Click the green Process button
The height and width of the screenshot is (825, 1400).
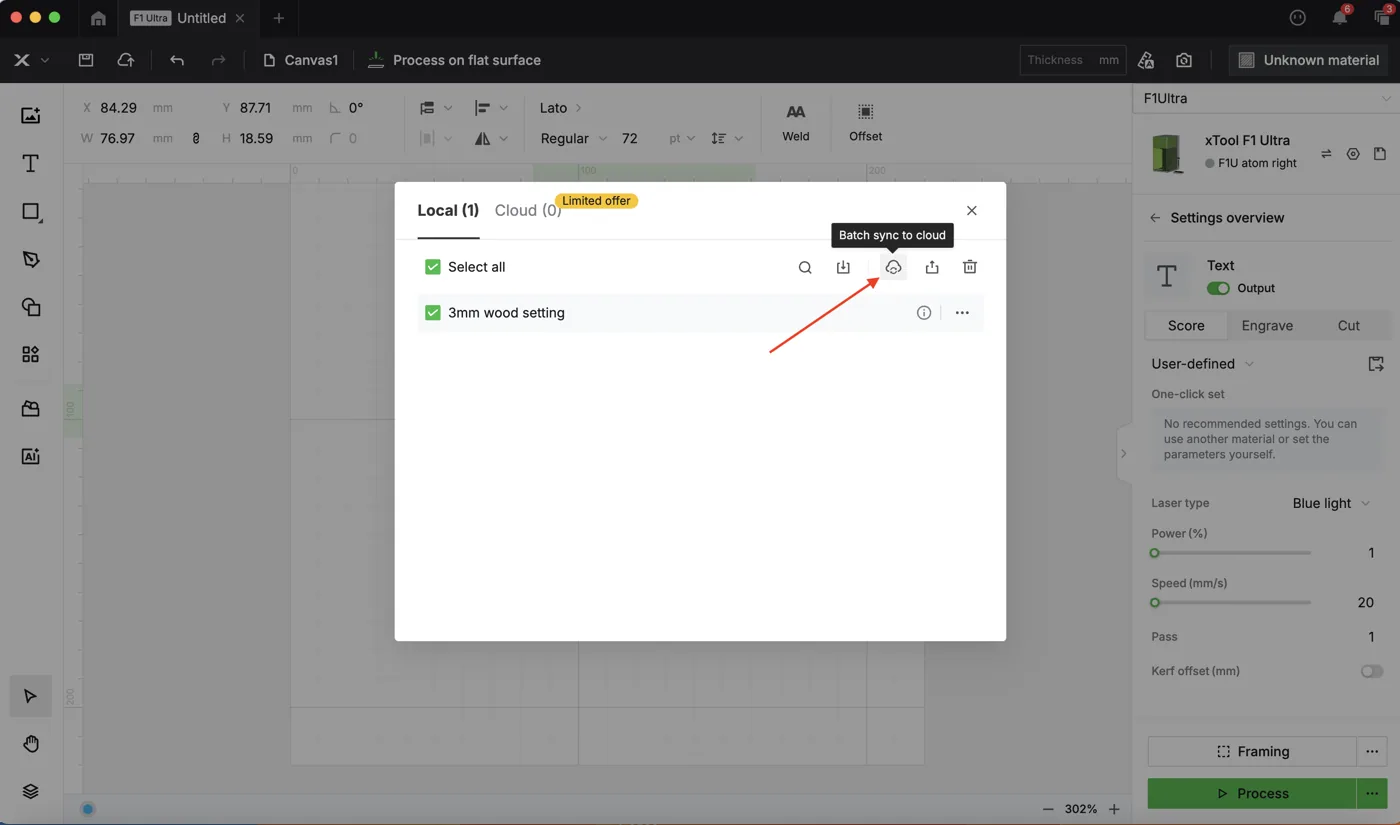[x=1252, y=793]
